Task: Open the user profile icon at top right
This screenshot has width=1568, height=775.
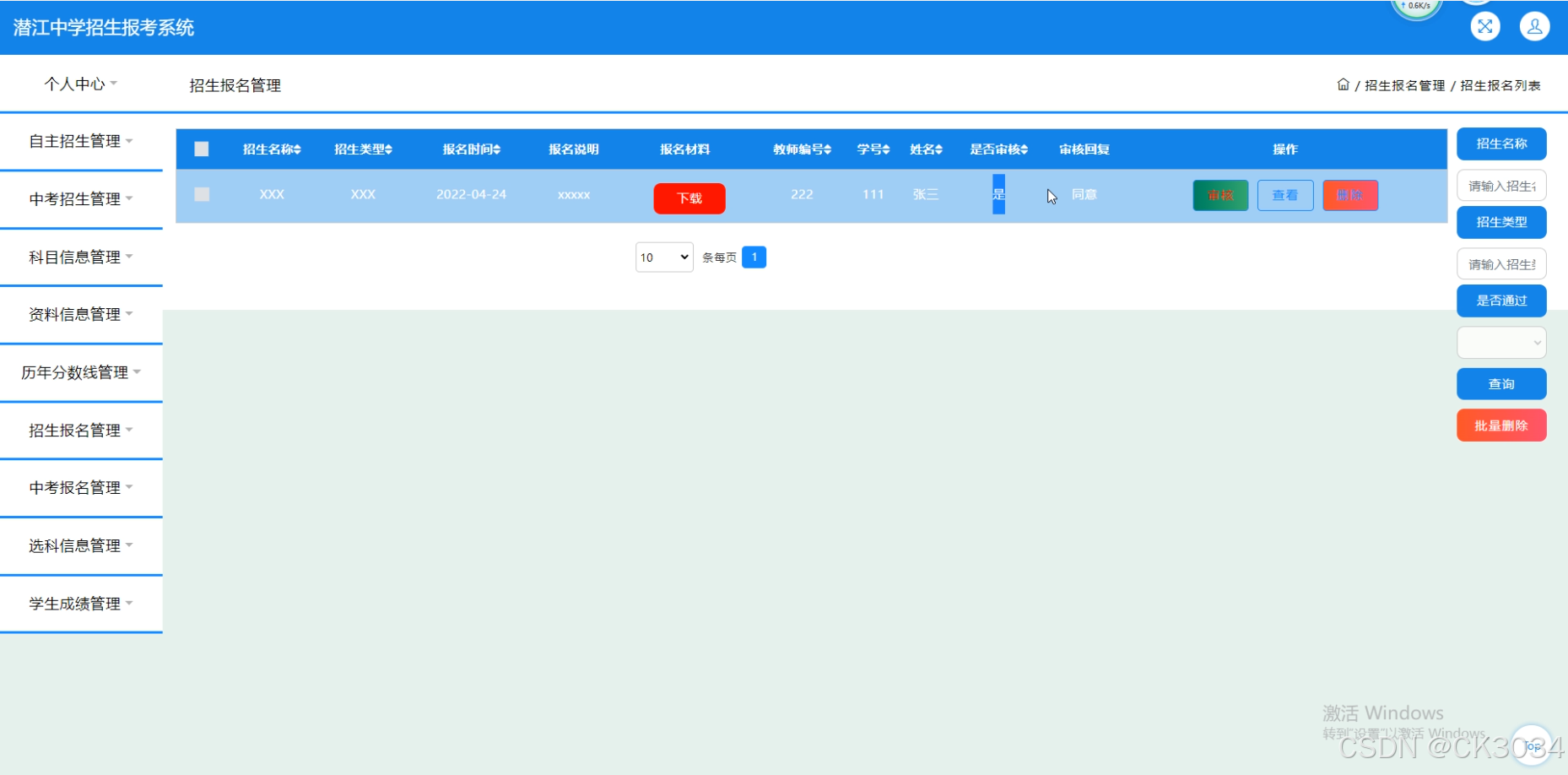Action: point(1534,26)
